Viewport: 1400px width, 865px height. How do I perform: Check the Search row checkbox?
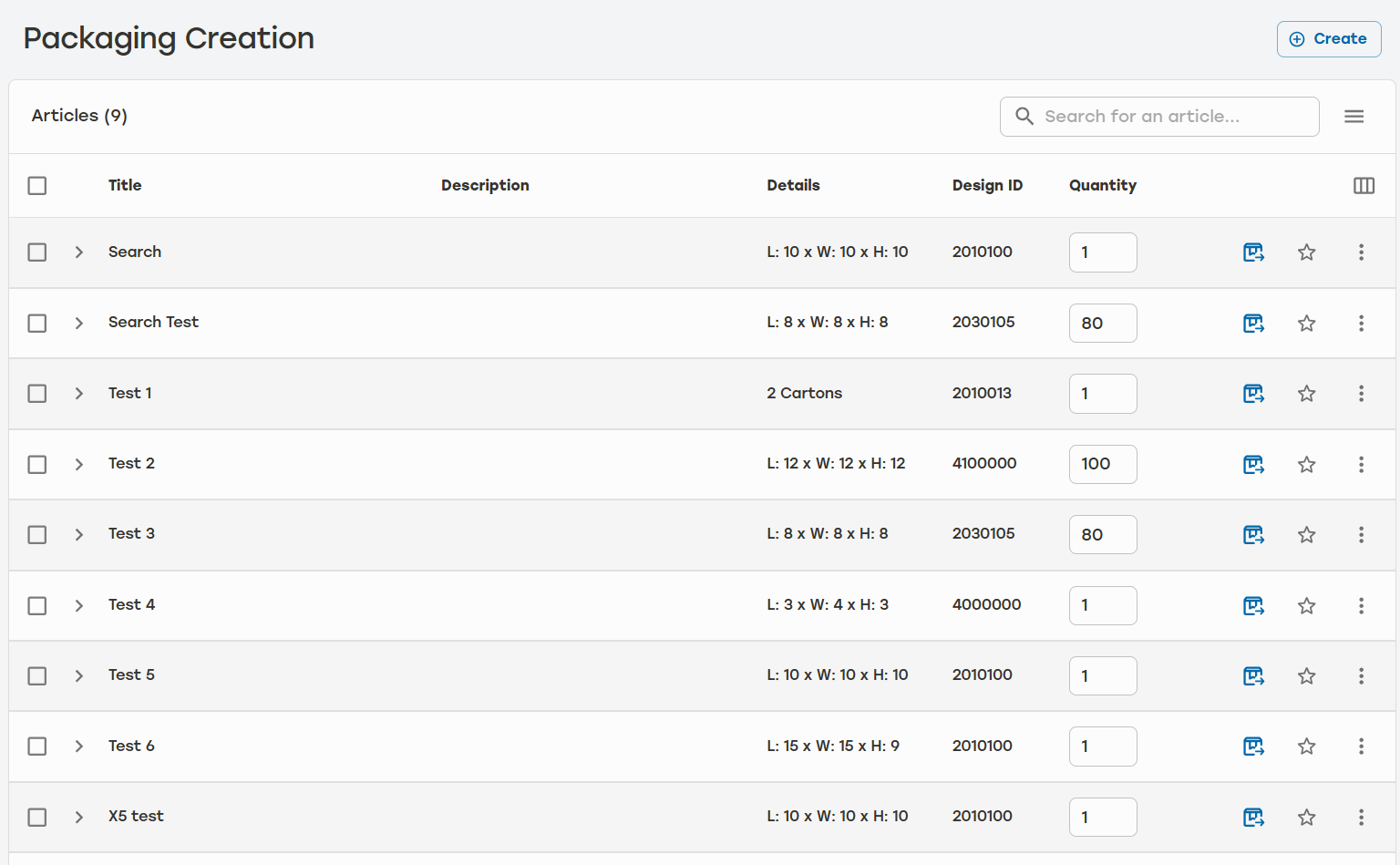click(x=37, y=252)
